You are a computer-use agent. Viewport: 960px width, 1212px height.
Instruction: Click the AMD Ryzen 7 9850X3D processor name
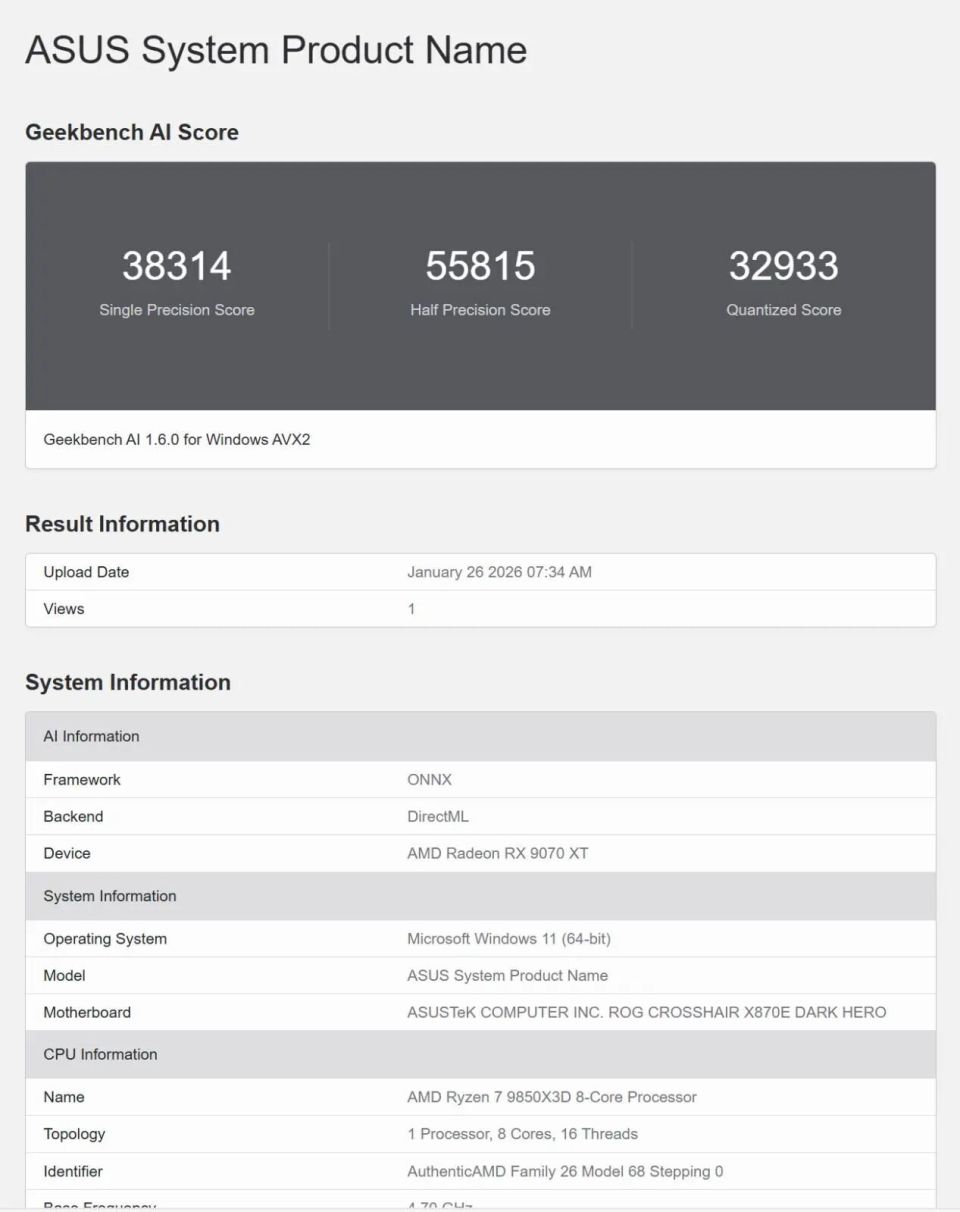click(552, 1097)
